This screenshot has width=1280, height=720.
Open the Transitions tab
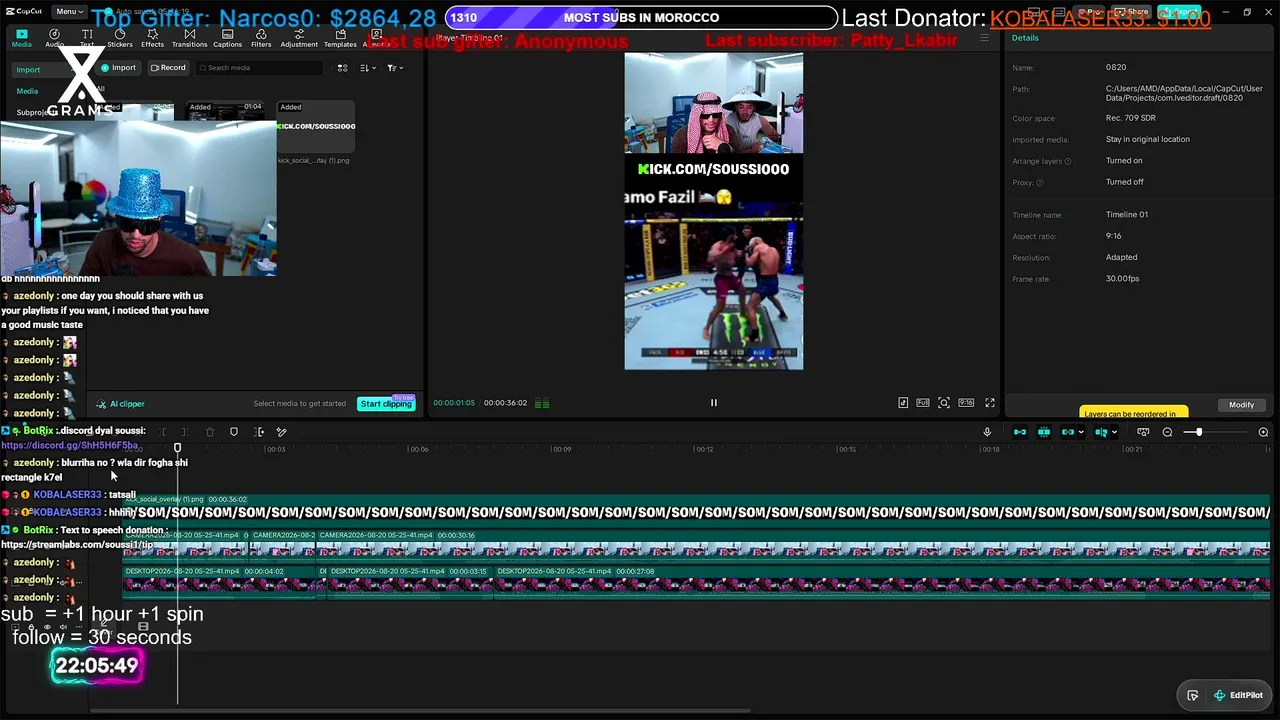[x=189, y=38]
